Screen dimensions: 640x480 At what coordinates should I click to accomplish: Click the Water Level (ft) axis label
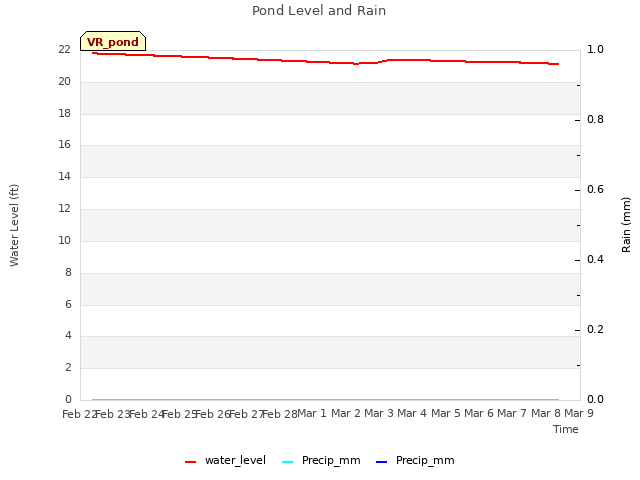[14, 225]
